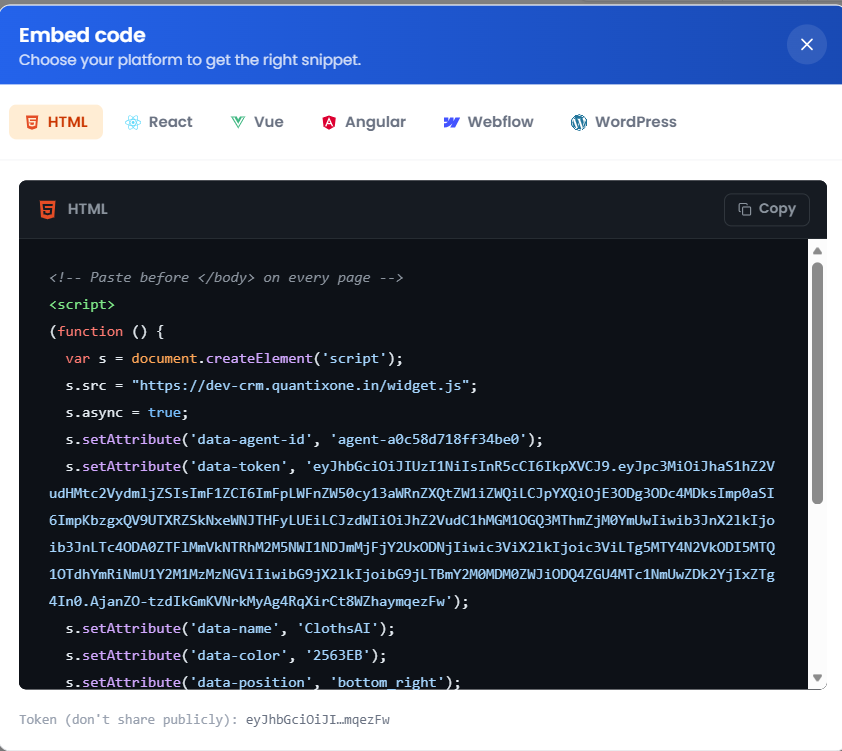Copy the HTML embed snippet
Image resolution: width=842 pixels, height=751 pixels.
766,209
